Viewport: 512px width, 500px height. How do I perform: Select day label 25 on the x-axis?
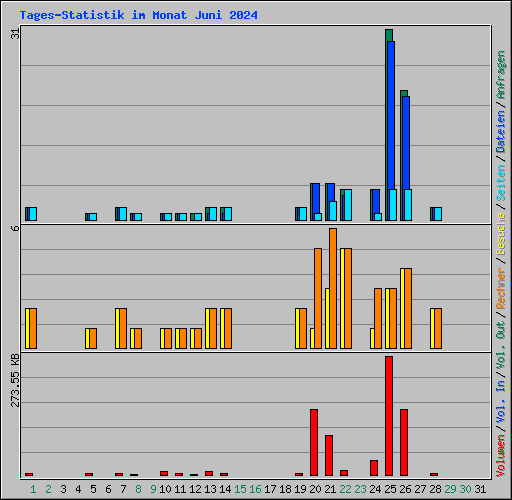(390, 489)
